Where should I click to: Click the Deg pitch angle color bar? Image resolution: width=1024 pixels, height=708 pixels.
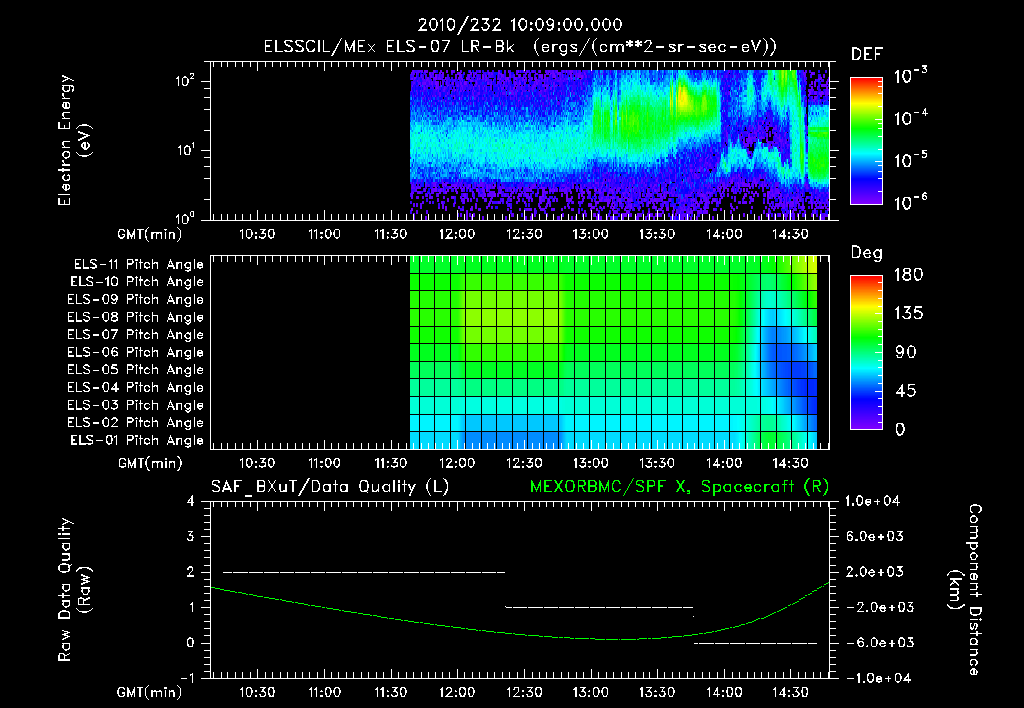coord(866,353)
